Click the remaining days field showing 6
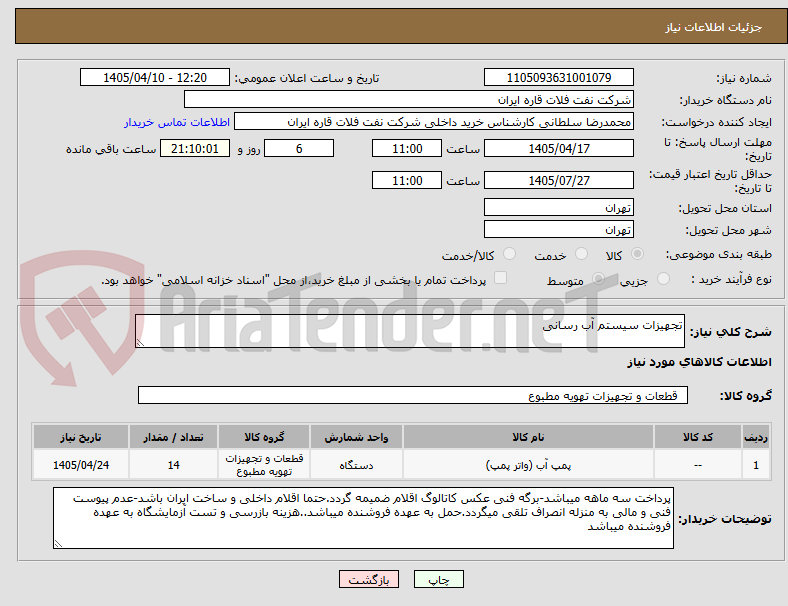788x606 pixels. (299, 148)
